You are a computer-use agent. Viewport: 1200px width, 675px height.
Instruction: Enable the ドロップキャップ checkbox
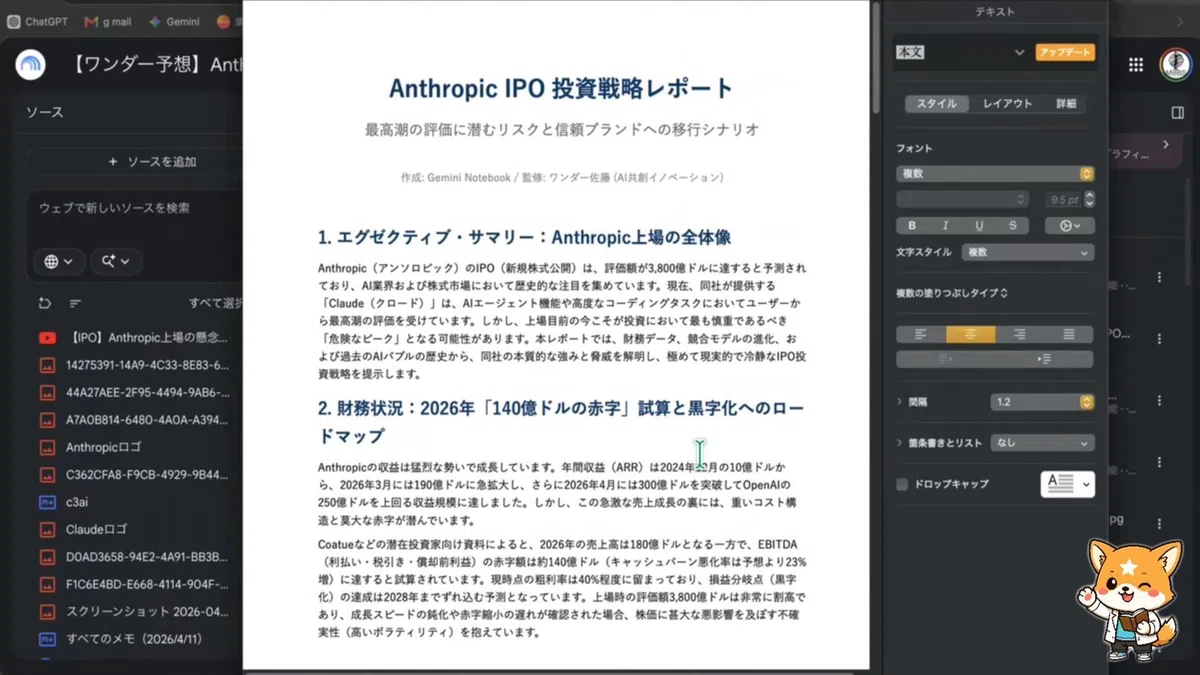[x=903, y=484]
